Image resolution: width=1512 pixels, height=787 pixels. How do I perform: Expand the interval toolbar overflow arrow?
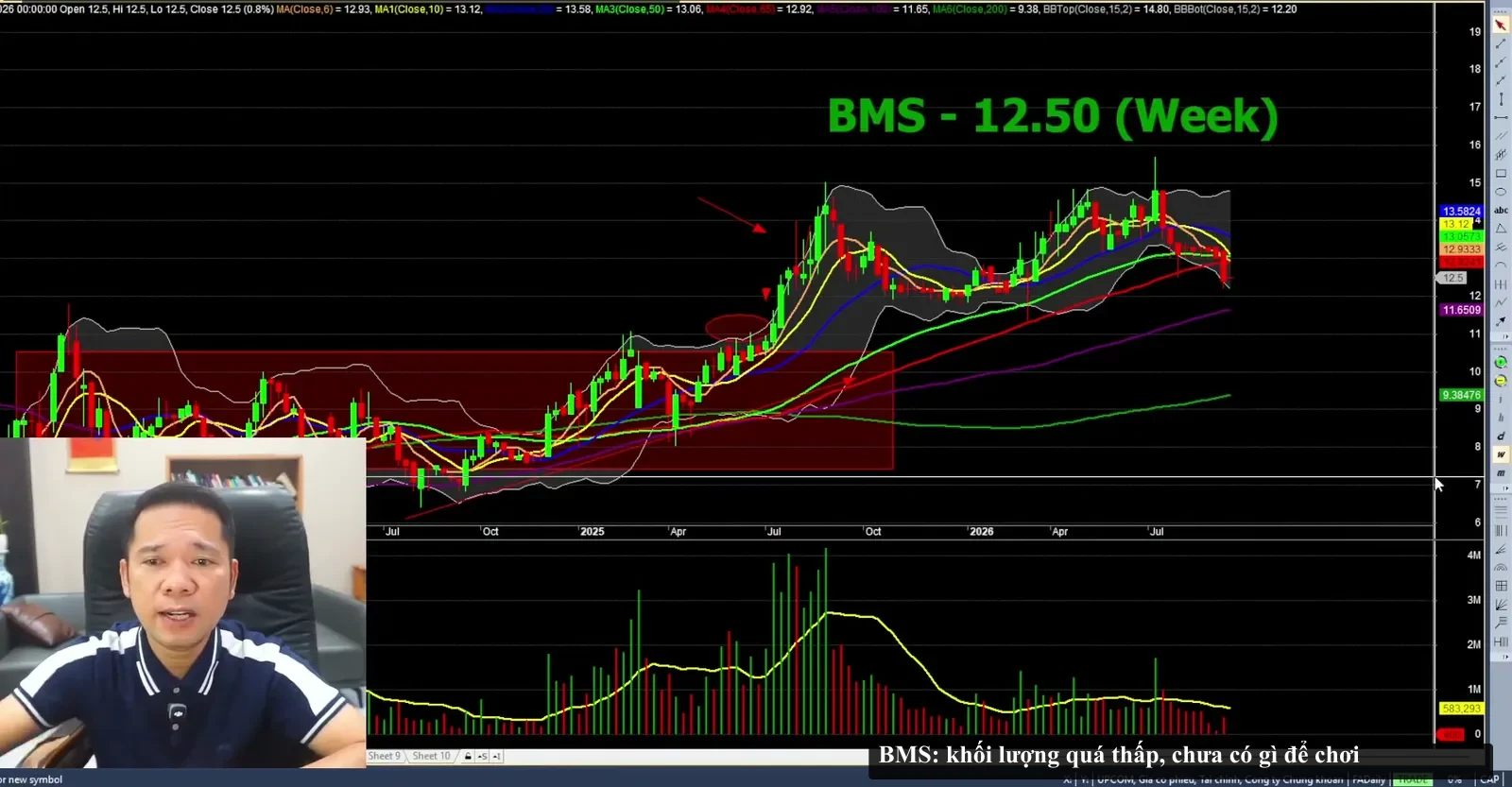(1503, 488)
